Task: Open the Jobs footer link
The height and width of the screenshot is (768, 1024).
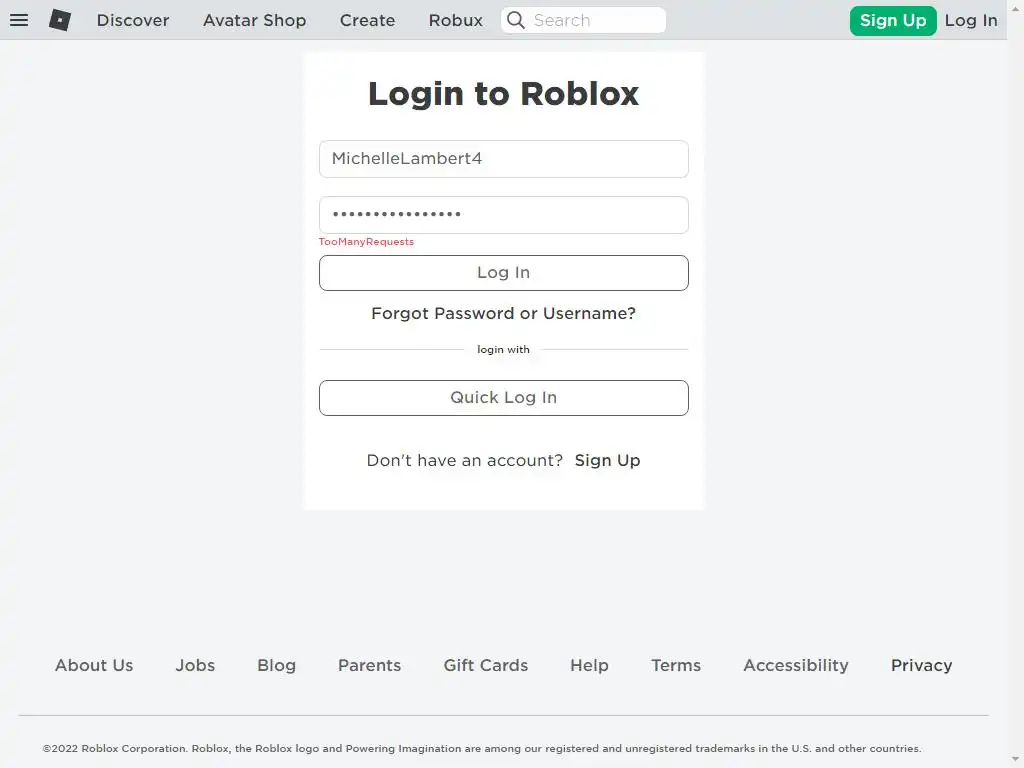Action: pos(195,665)
